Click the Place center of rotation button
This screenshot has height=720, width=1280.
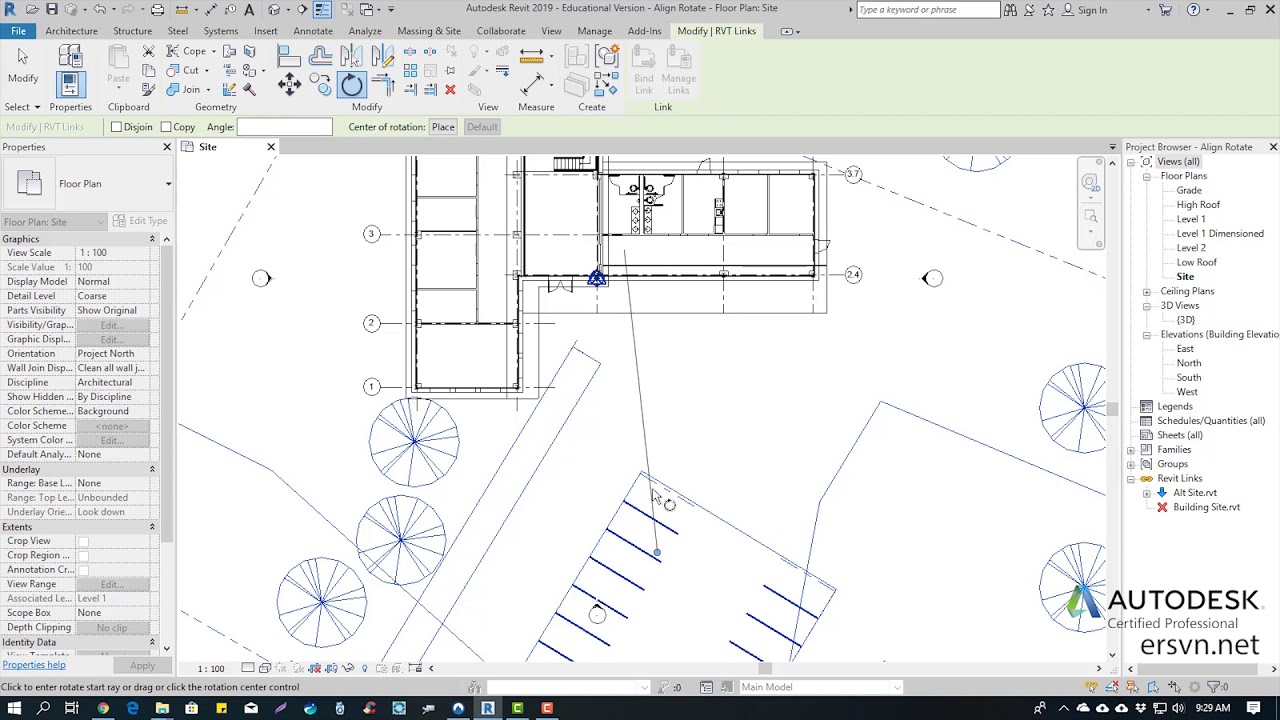pyautogui.click(x=443, y=127)
